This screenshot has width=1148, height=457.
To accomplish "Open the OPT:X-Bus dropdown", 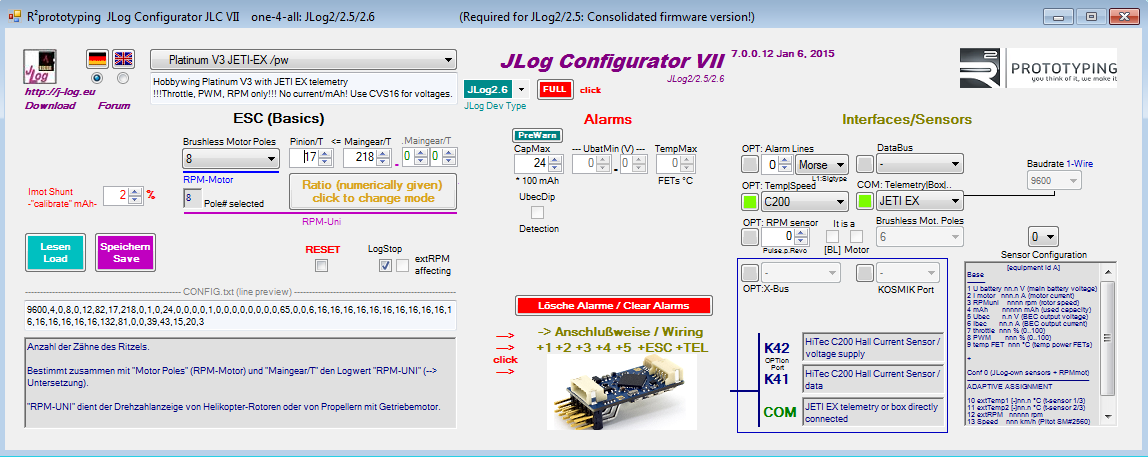I will coord(800,273).
